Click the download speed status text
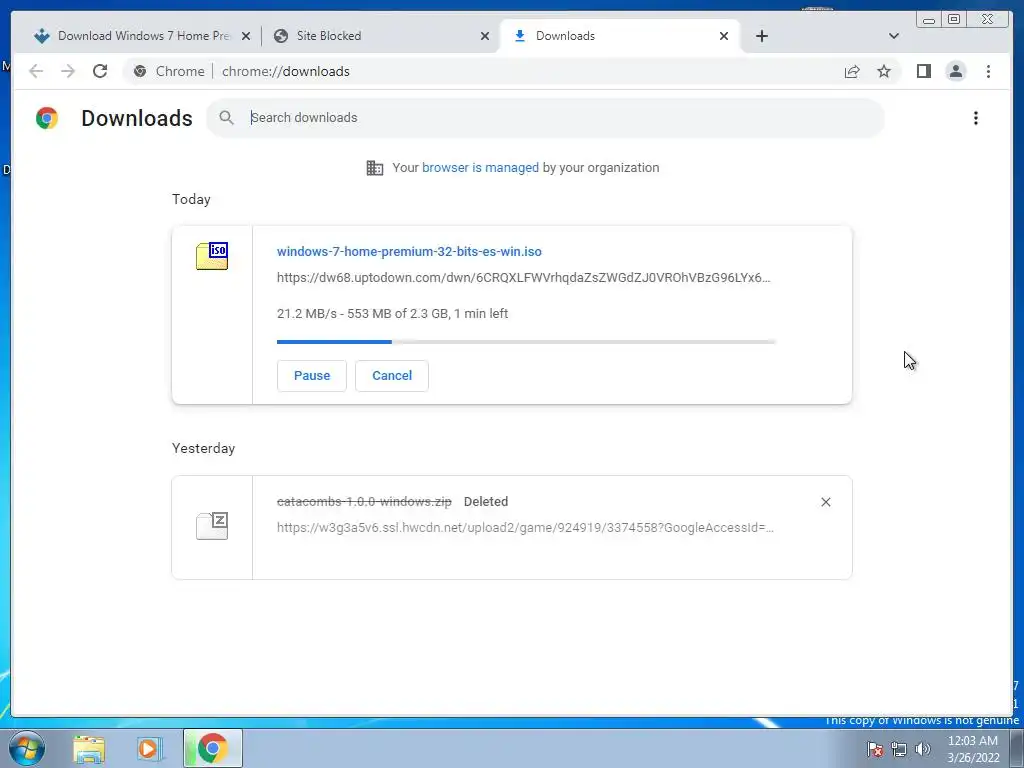 click(x=392, y=313)
